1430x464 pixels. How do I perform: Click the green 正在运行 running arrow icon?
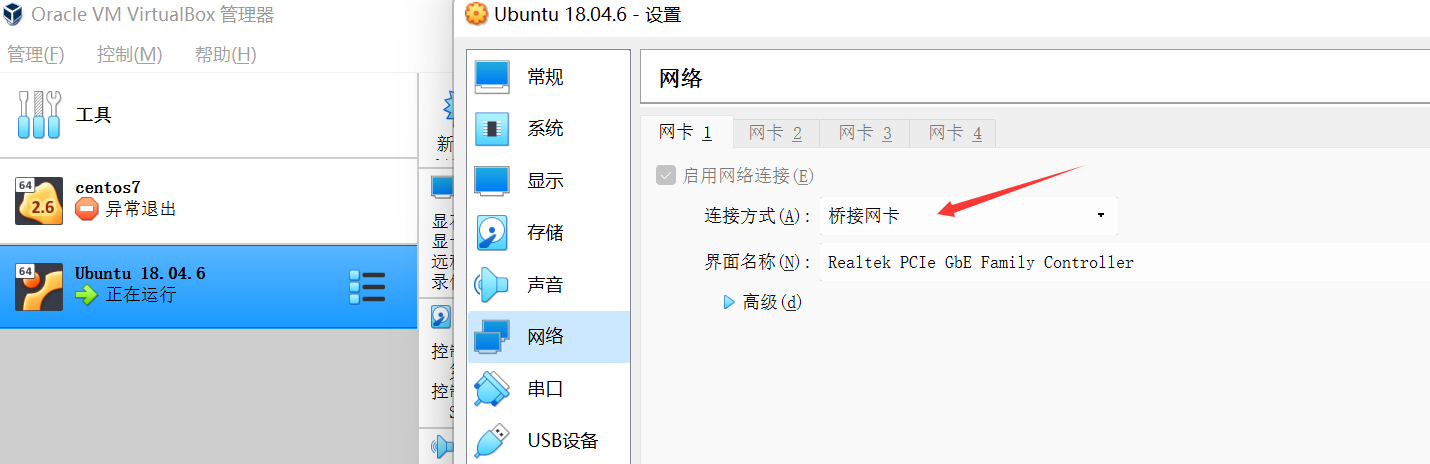(x=87, y=294)
